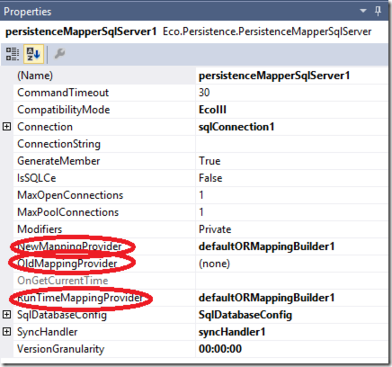
Task: Select the IsSQLCe property
Action: (36, 178)
